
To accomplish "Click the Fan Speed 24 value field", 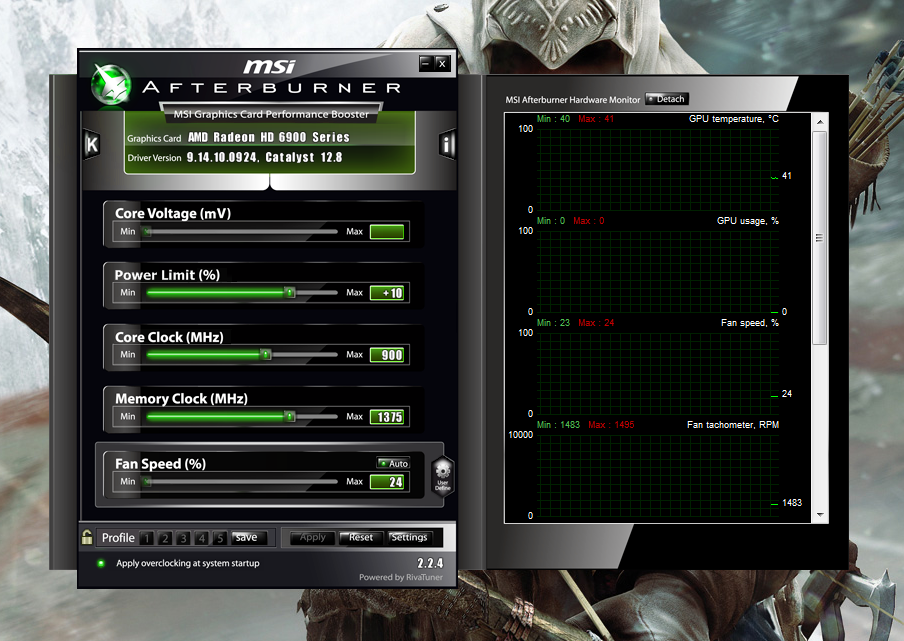I will pos(387,482).
